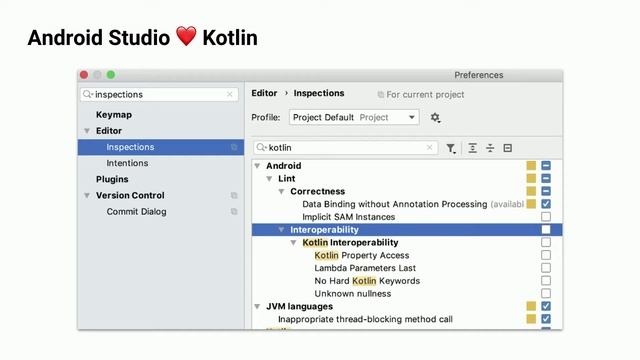Open the Keymap settings page
The height and width of the screenshot is (360, 640).
point(114,115)
